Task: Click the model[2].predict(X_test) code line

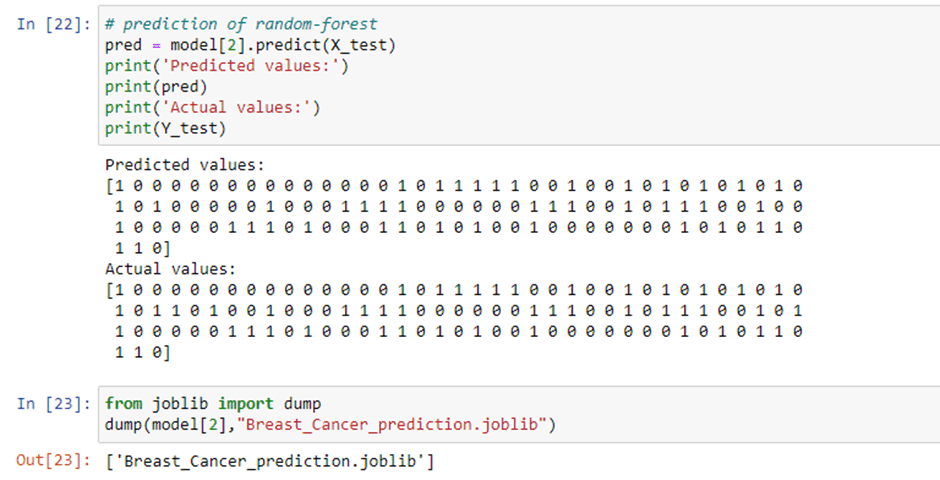Action: point(250,46)
